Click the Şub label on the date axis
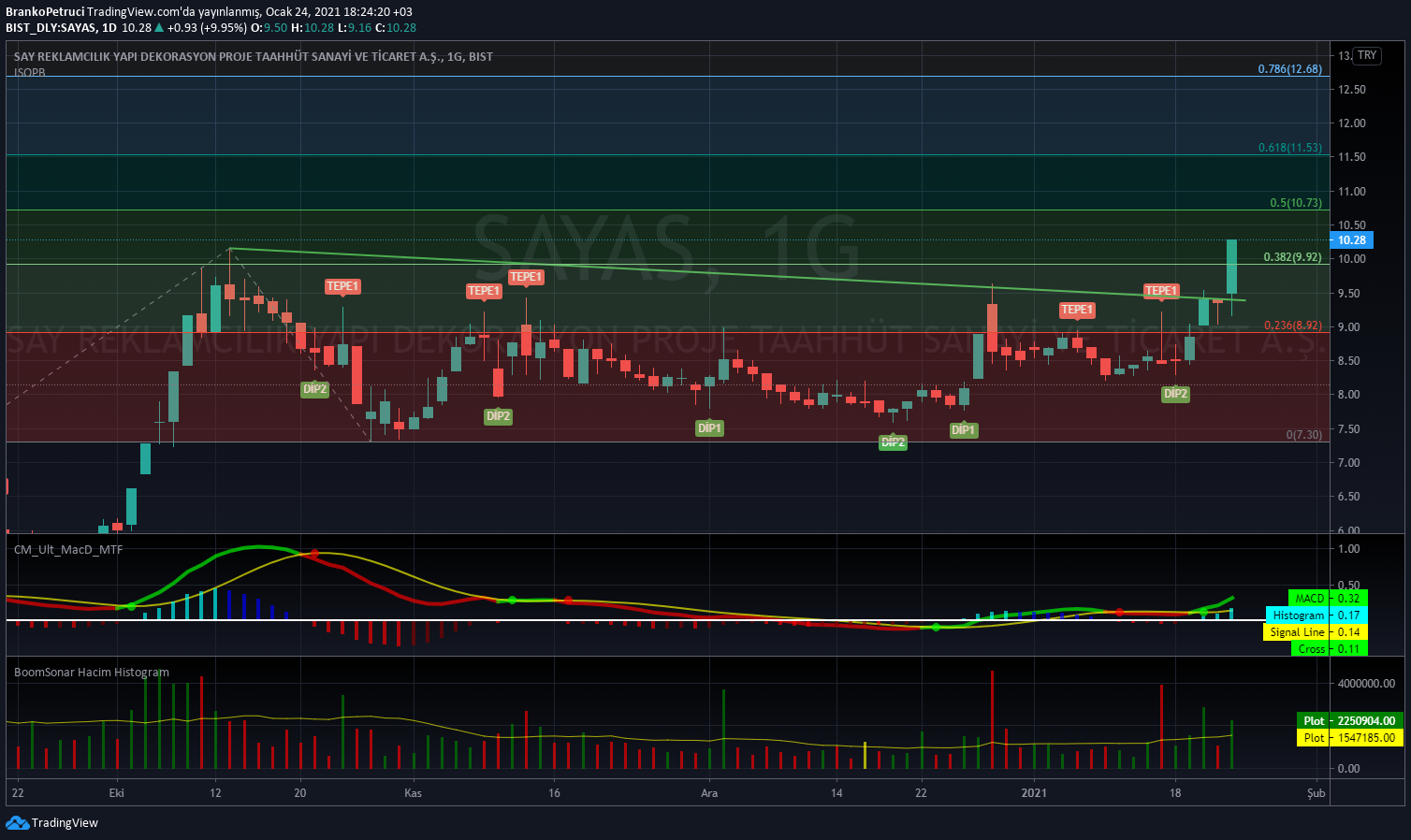 point(1316,793)
